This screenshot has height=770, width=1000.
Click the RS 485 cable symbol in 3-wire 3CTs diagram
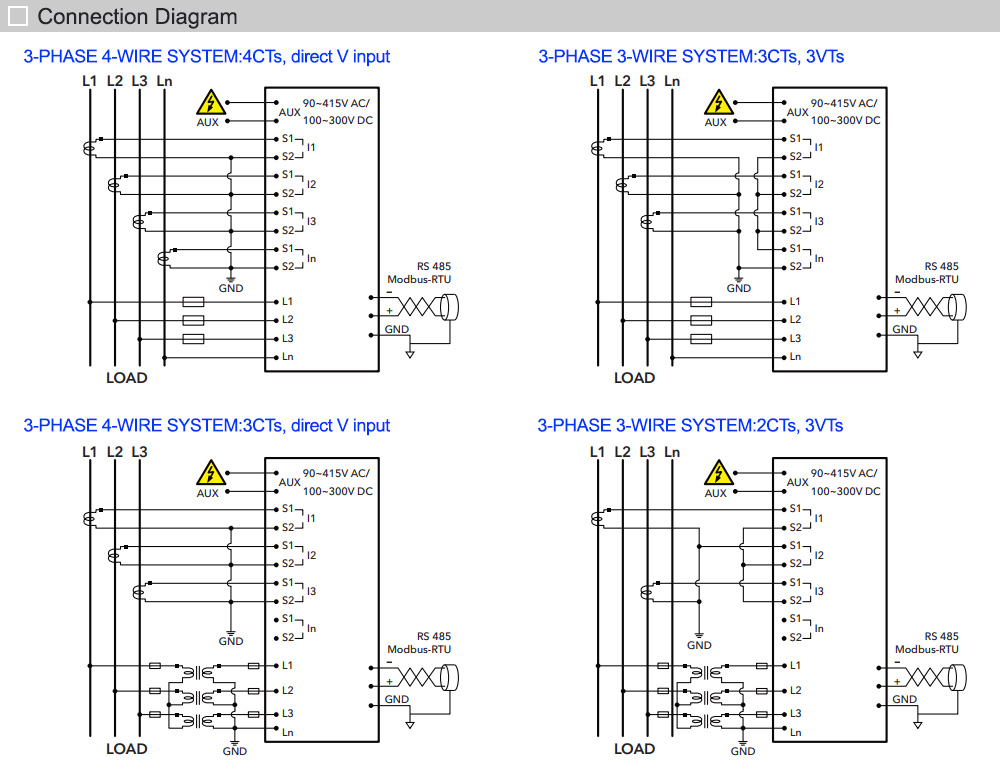930,307
